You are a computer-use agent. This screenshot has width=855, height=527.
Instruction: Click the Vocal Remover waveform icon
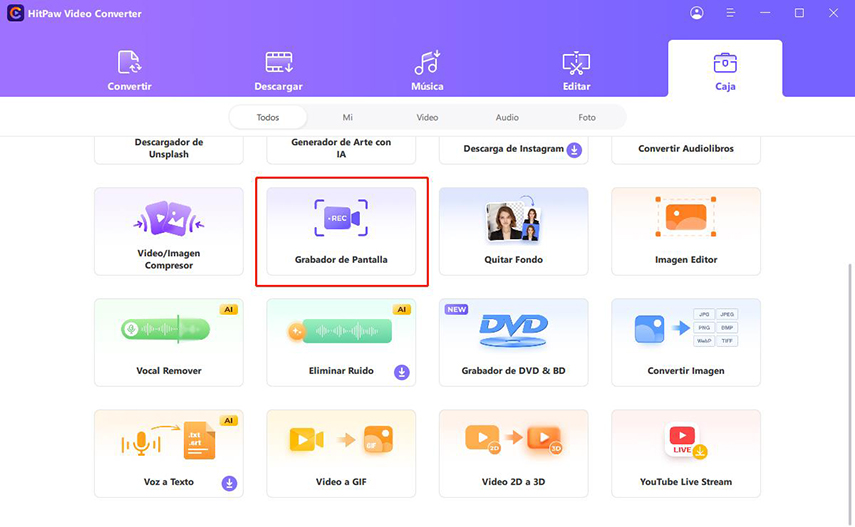point(165,329)
